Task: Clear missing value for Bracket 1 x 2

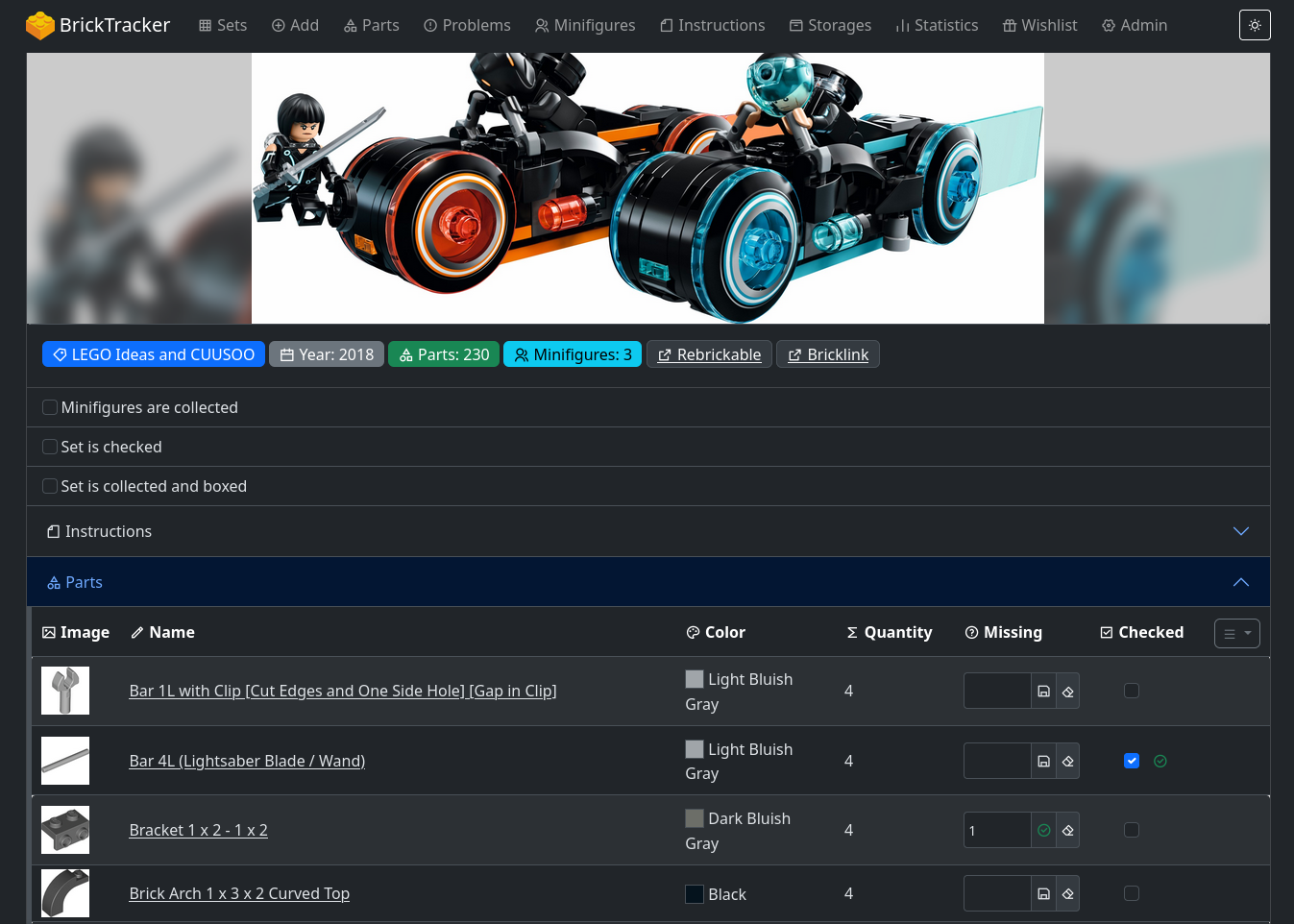Action: point(1067,831)
